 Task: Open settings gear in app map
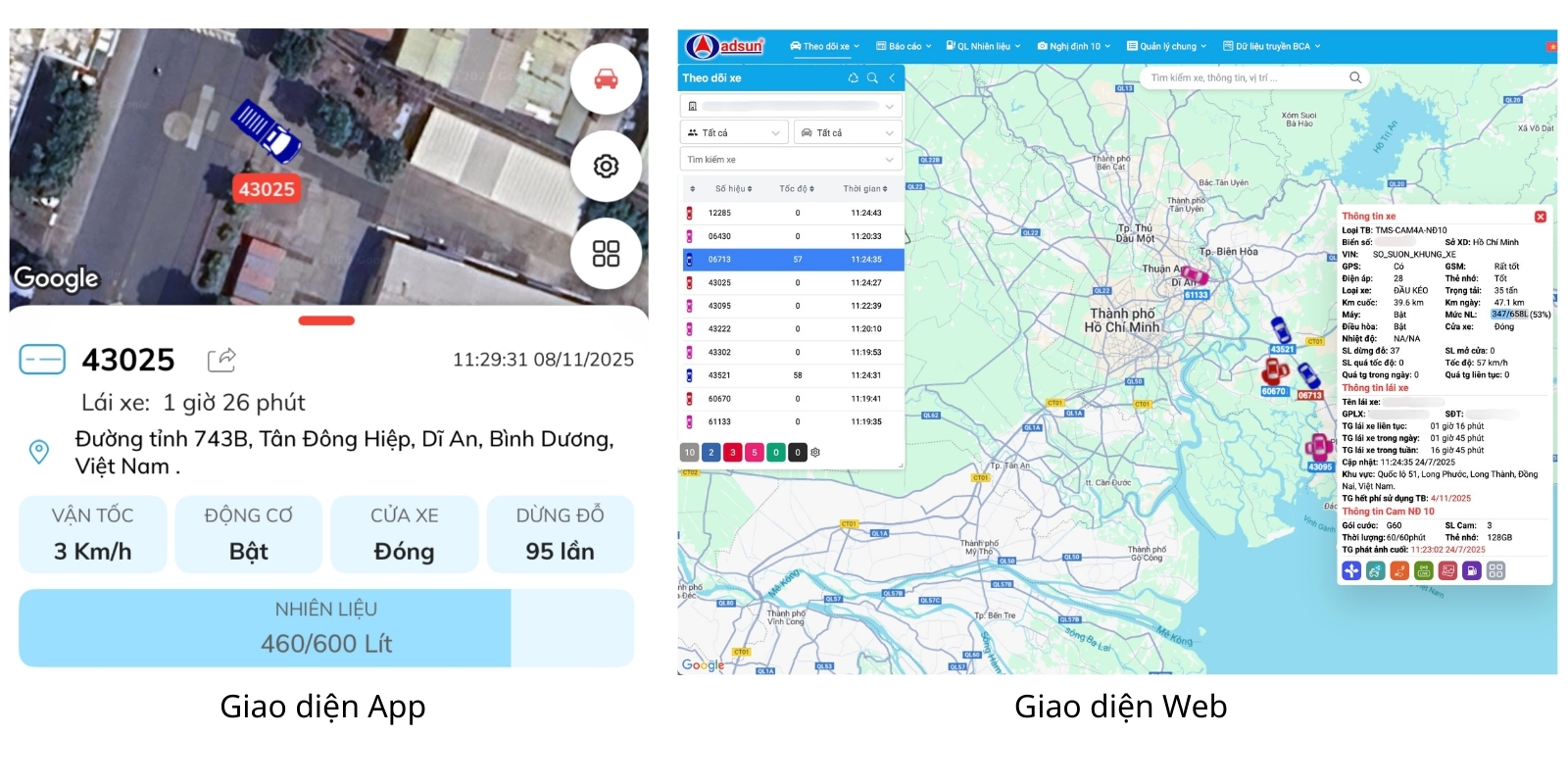coord(606,166)
